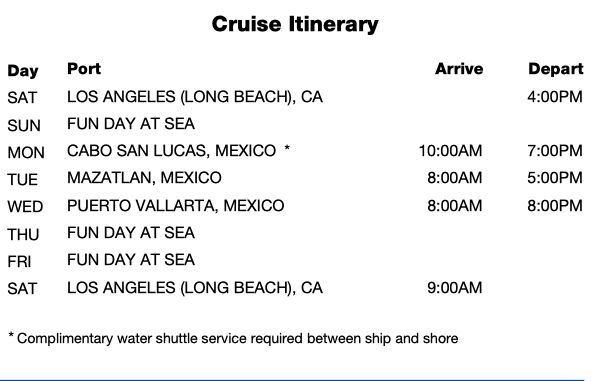Click the 10:00AM arrival time
The height and width of the screenshot is (381, 594).
(450, 151)
